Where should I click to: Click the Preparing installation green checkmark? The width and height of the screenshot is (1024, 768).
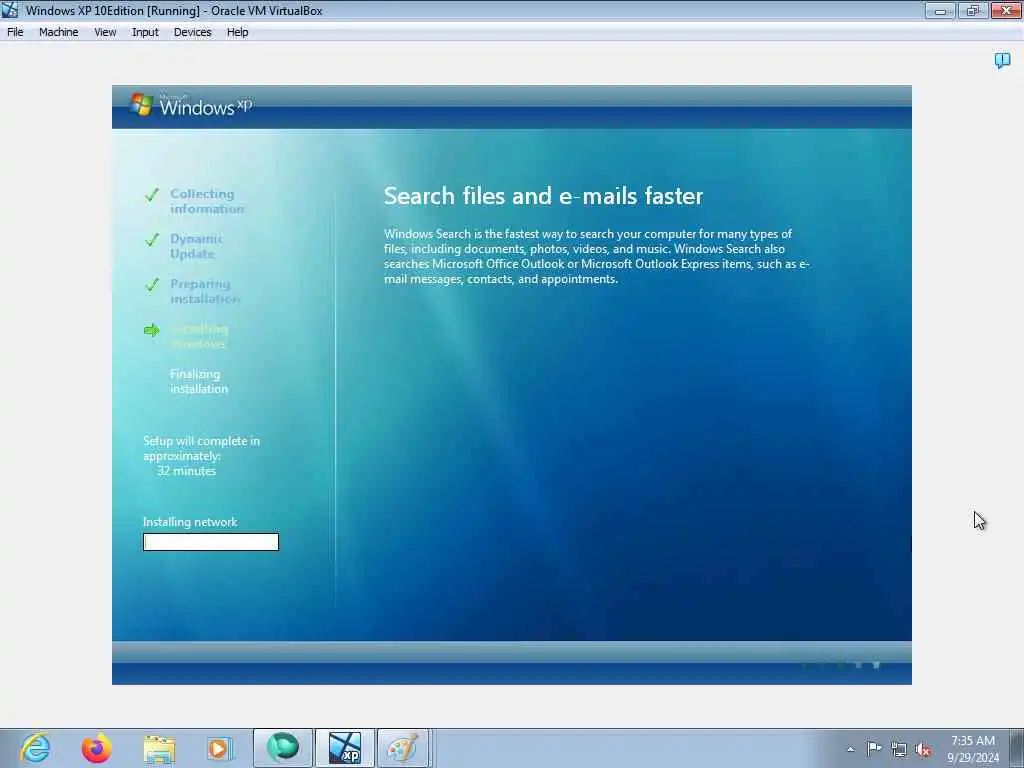tap(152, 285)
